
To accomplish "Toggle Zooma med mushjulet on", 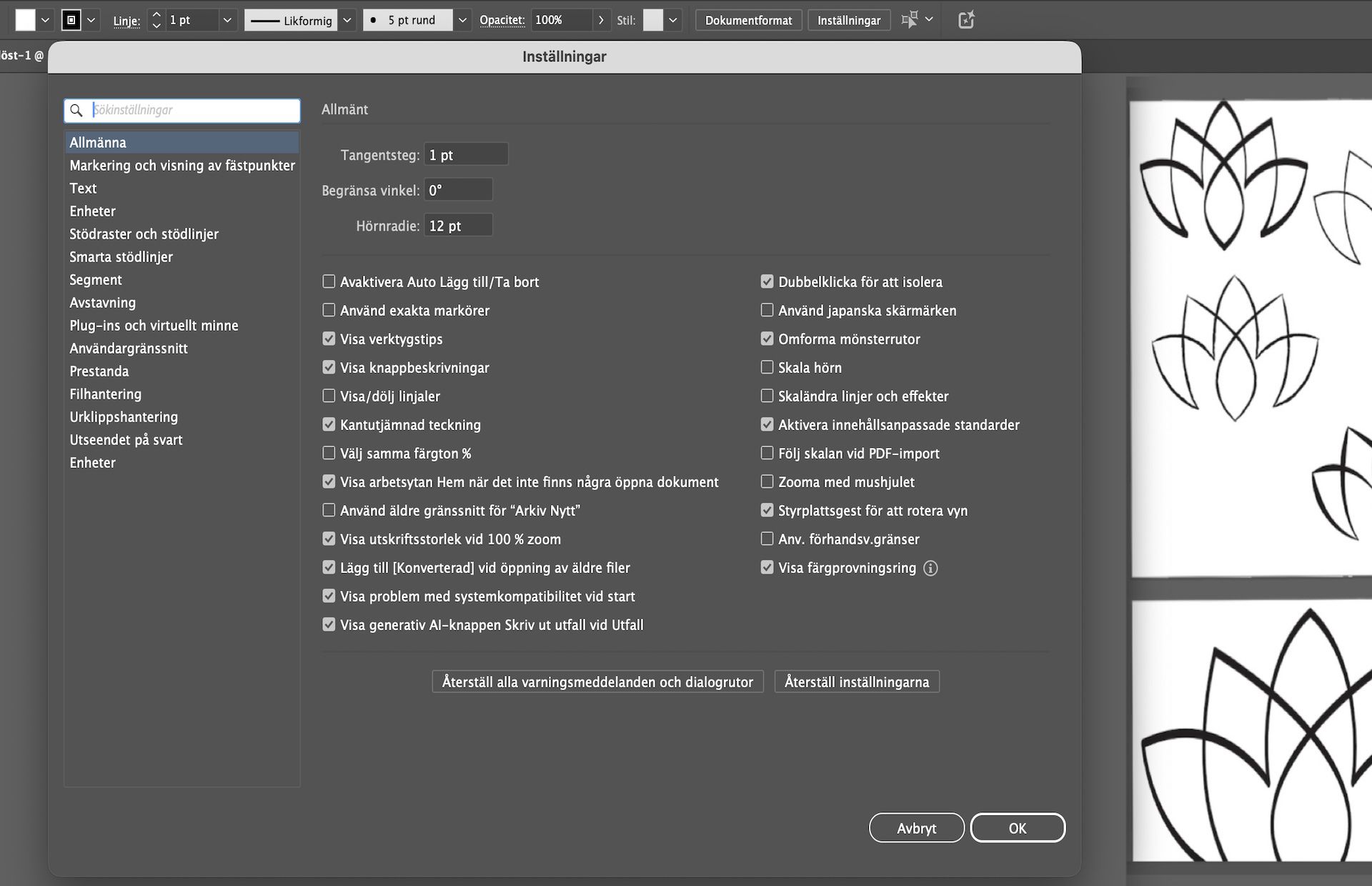I will tap(767, 482).
